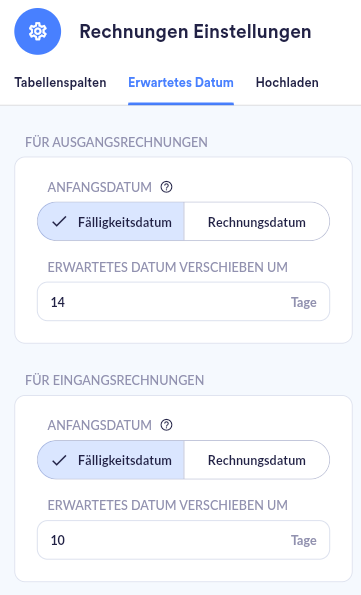Click Erwartetes Datum verschieben um label above 14
The image size is (361, 595).
(x=167, y=267)
